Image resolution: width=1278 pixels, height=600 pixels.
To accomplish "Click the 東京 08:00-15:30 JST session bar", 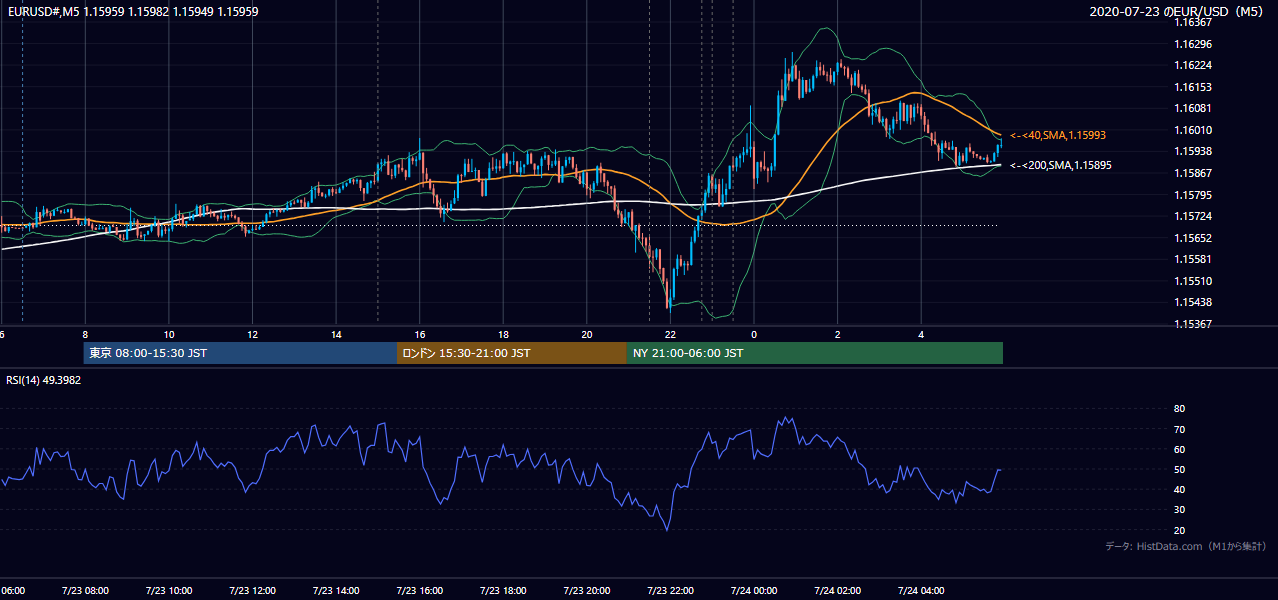I will tap(240, 353).
